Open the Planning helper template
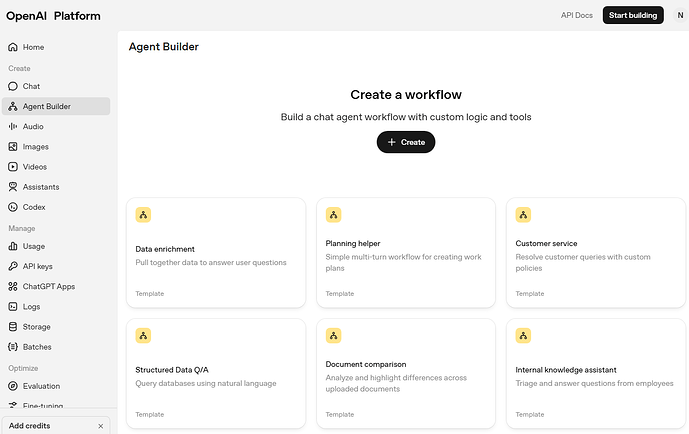 [x=406, y=253]
